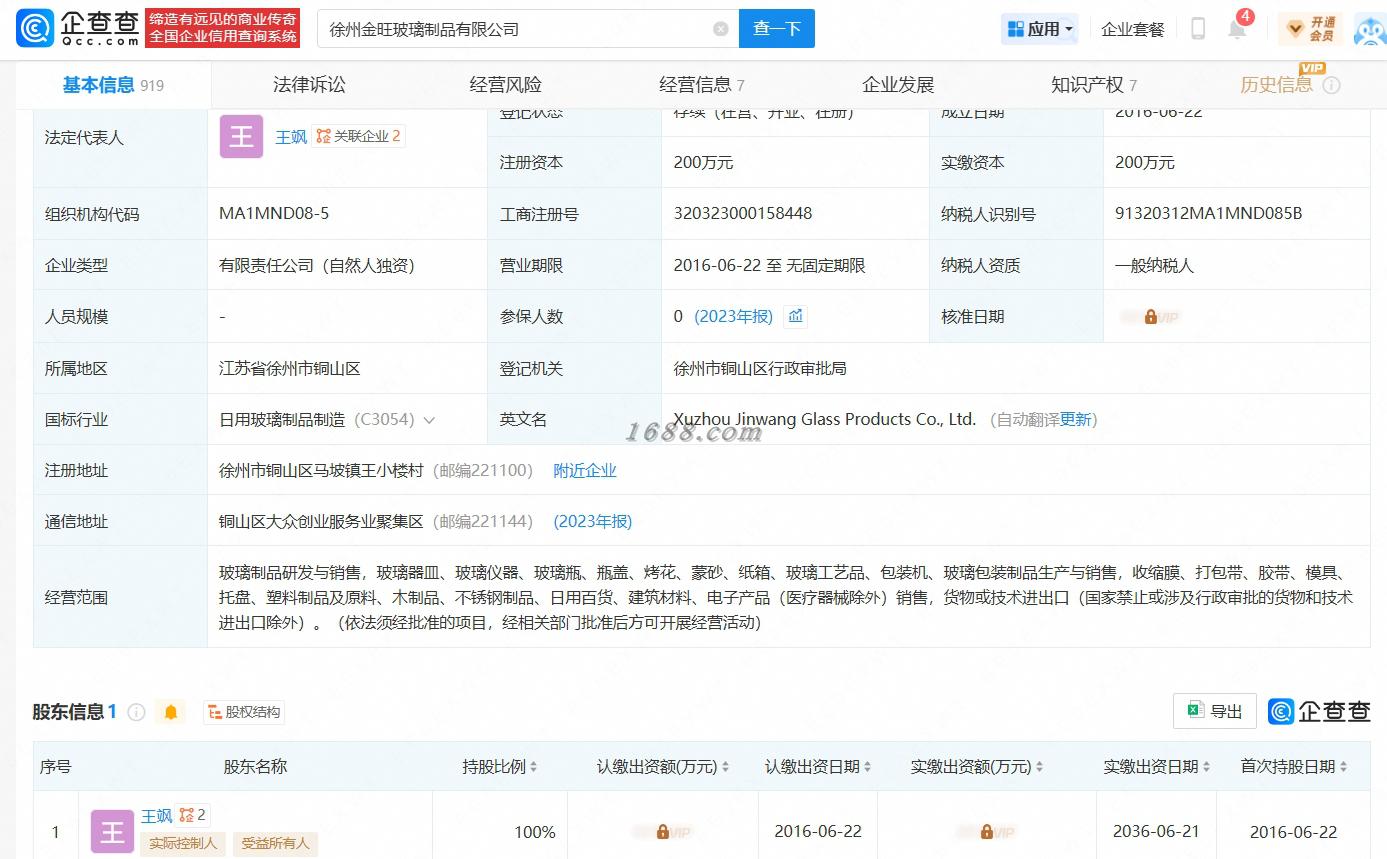This screenshot has height=859, width=1387.
Task: Click the 2036-06-21 paid-in date cell
Action: coord(1157,832)
